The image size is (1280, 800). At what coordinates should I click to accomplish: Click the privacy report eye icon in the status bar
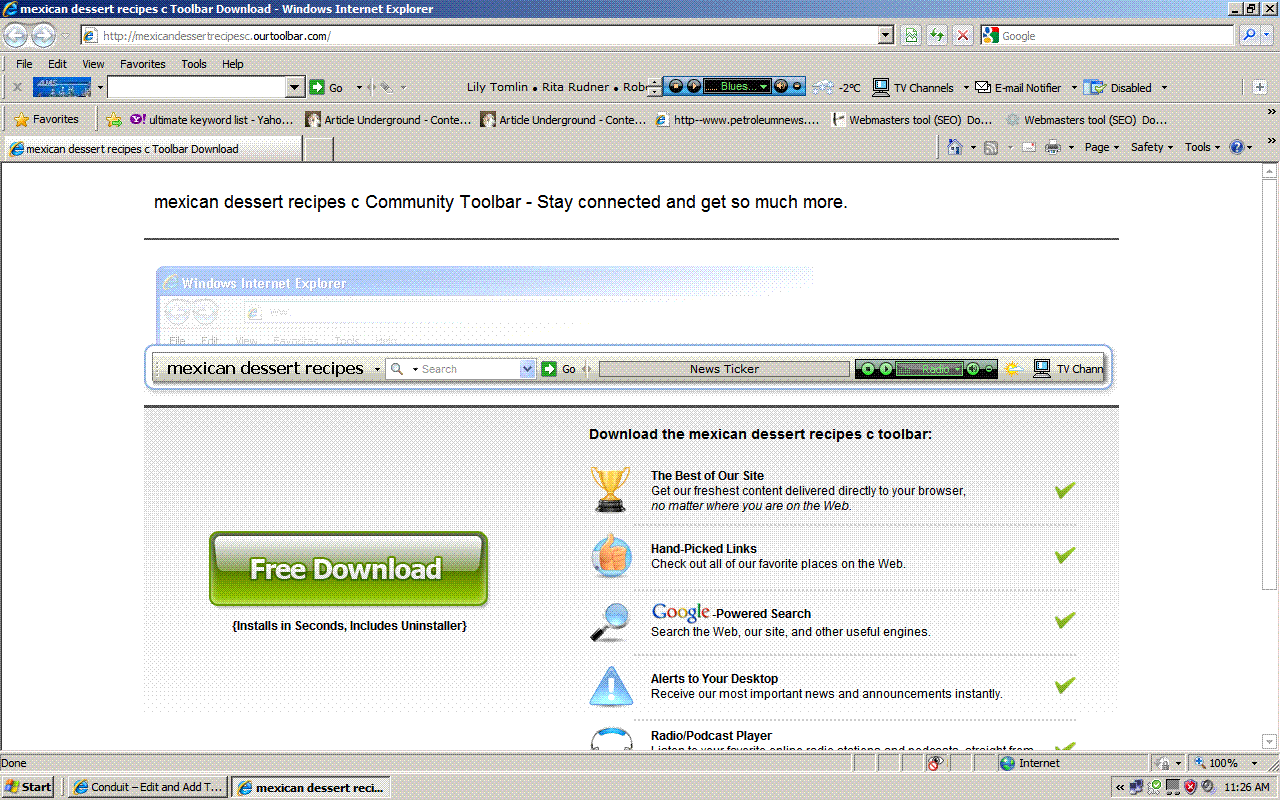pos(936,763)
